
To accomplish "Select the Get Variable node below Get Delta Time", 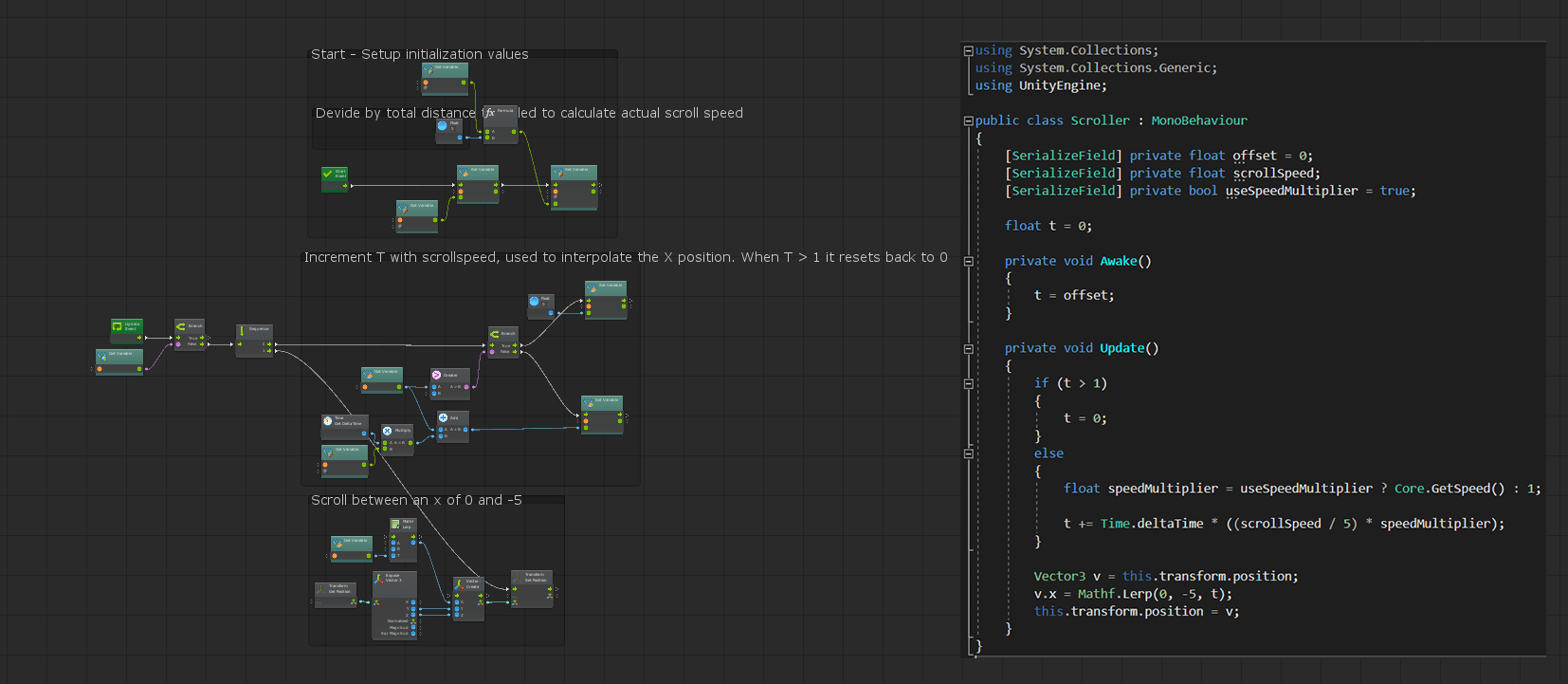I will pyautogui.click(x=344, y=460).
